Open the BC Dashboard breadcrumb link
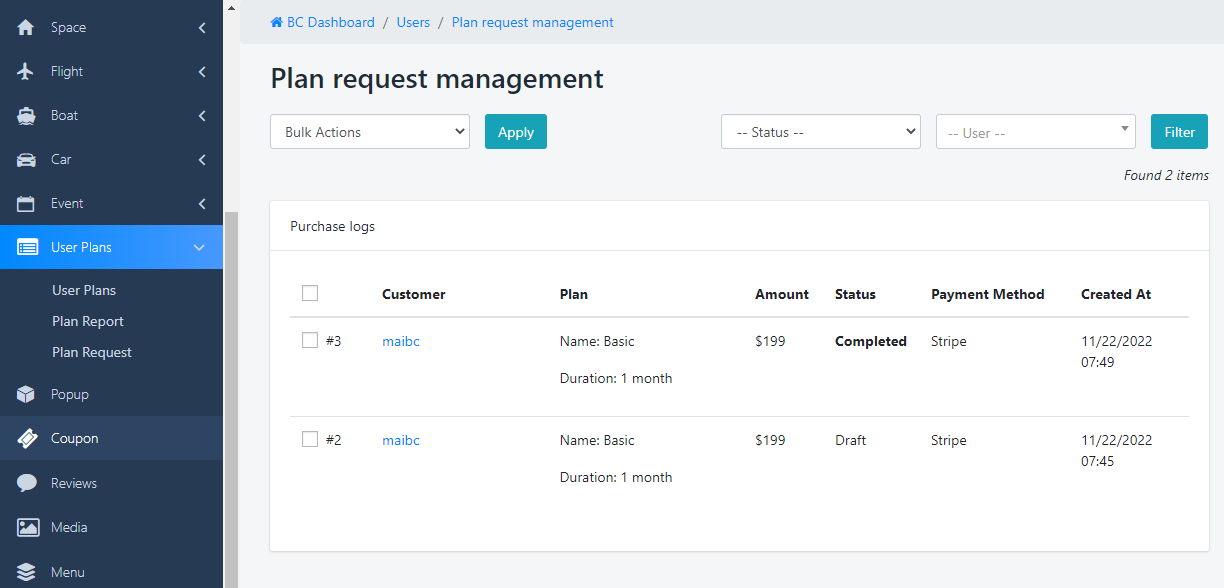 click(323, 22)
